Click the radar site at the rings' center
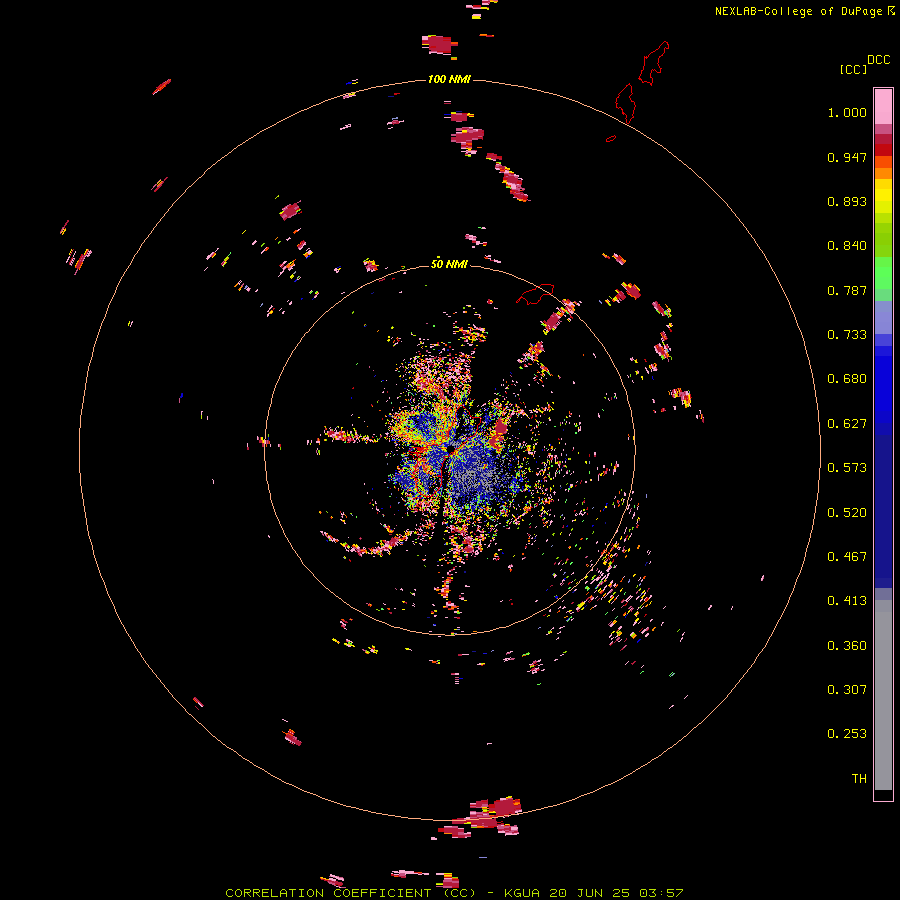Screen dimensions: 900x900 click(x=451, y=449)
